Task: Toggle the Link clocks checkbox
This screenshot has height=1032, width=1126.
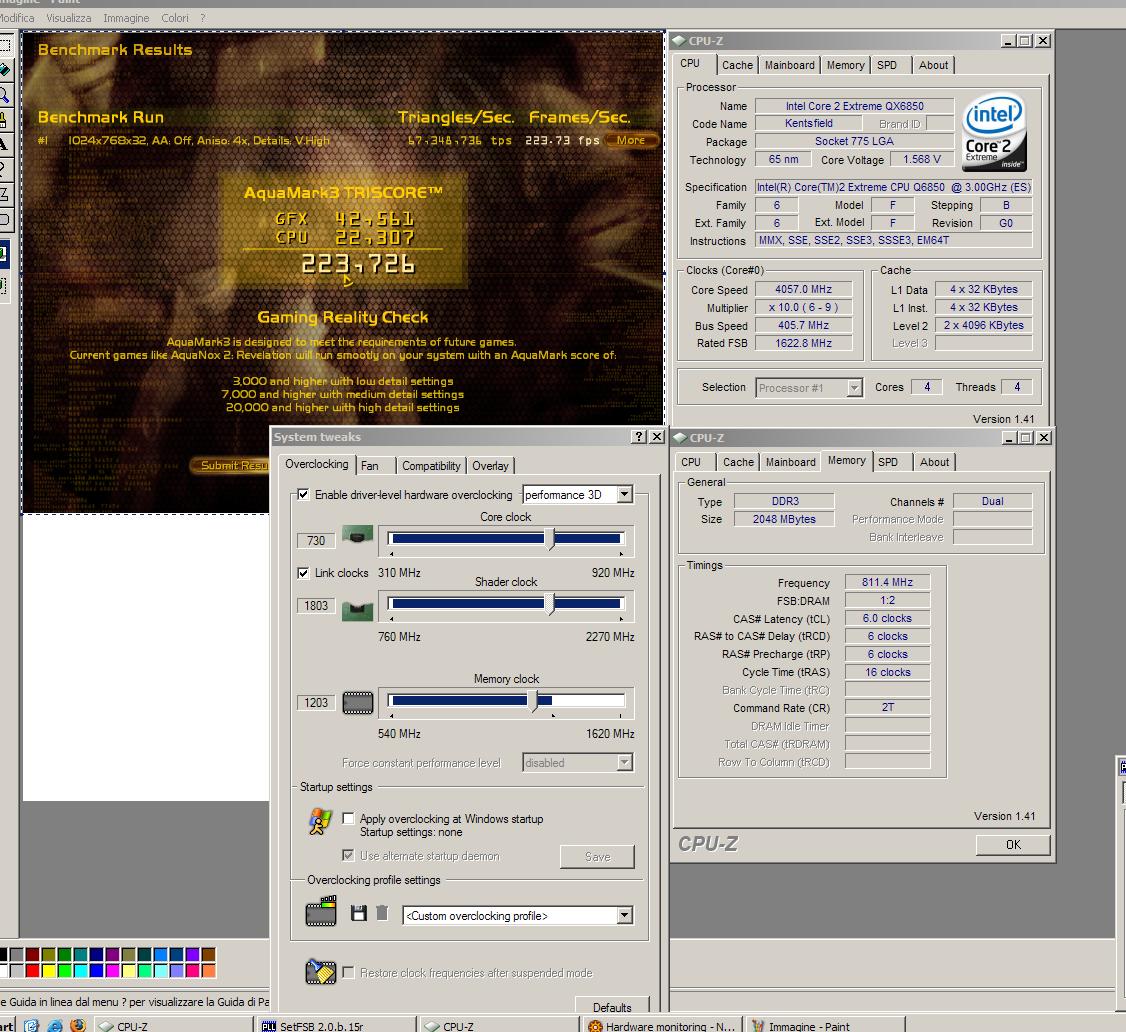Action: click(303, 573)
